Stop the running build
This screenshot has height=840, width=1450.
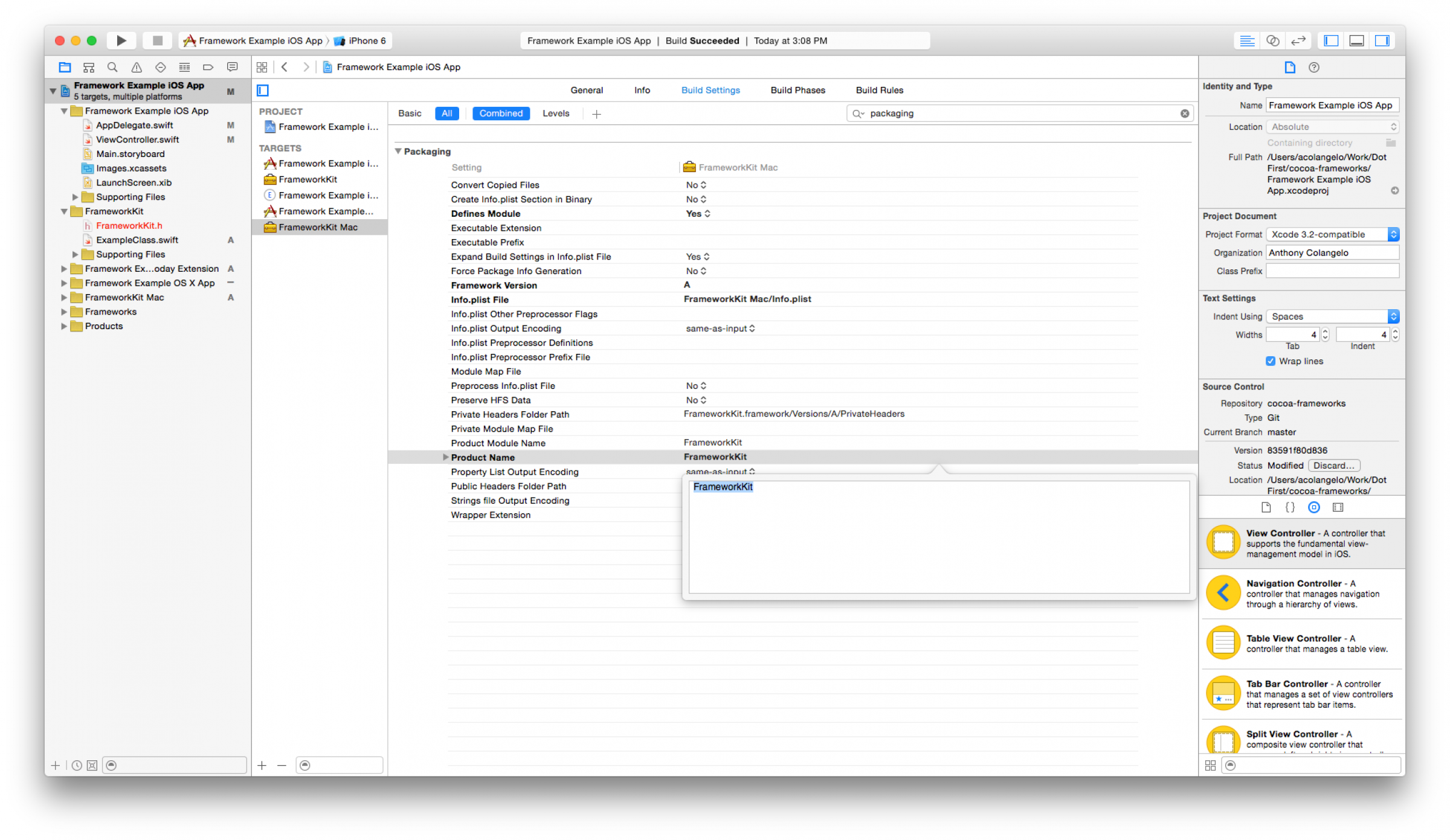[x=158, y=40]
